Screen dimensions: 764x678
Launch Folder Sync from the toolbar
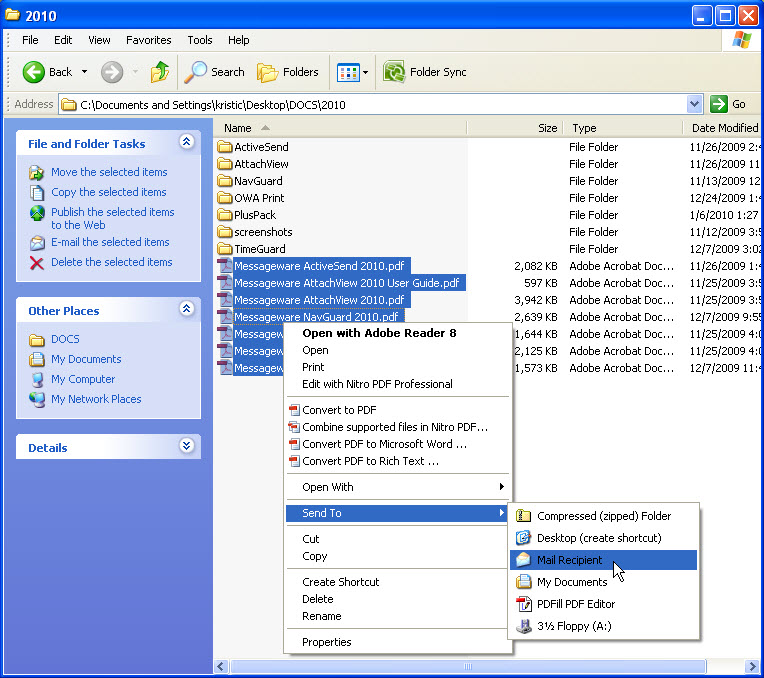(424, 72)
